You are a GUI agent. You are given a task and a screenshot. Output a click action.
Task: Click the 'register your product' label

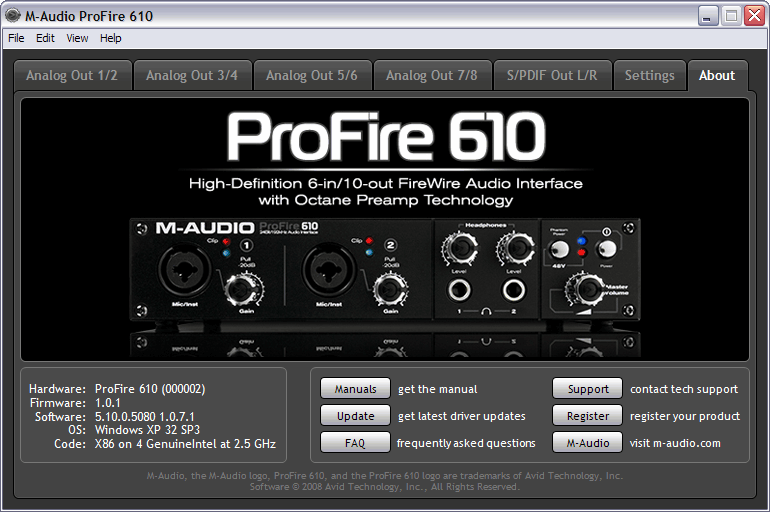(685, 416)
